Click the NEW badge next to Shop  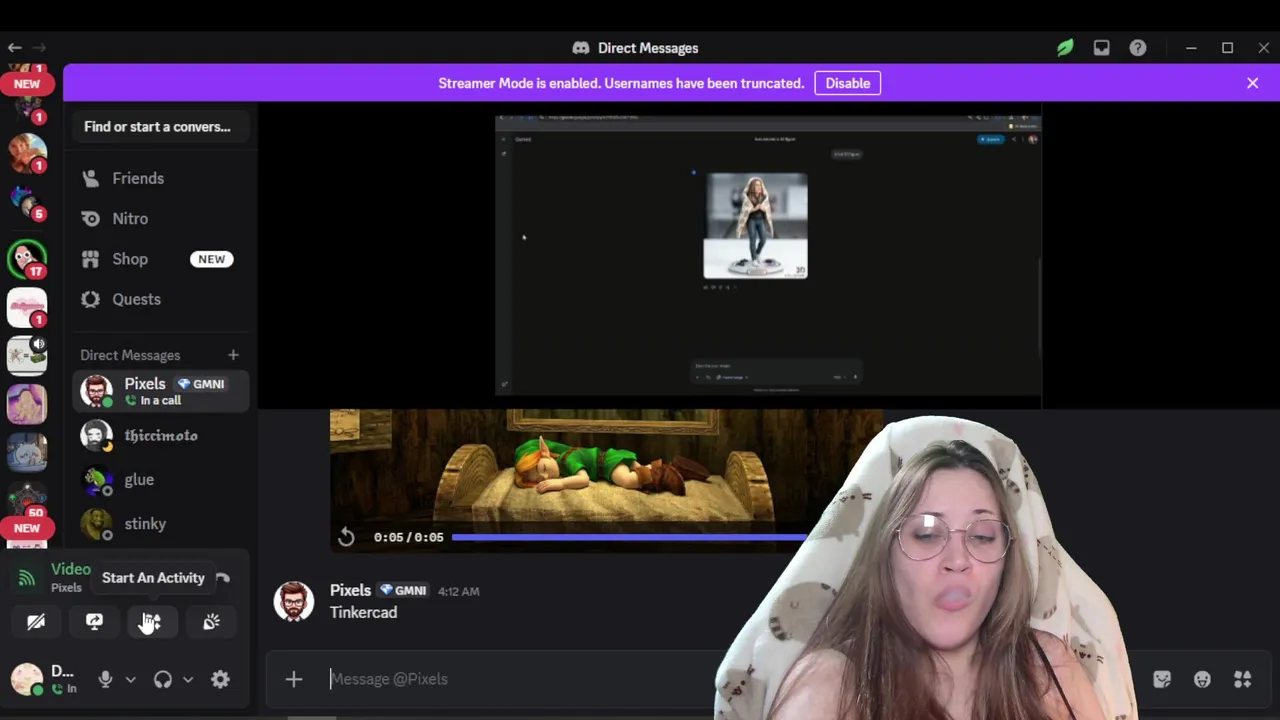(211, 259)
